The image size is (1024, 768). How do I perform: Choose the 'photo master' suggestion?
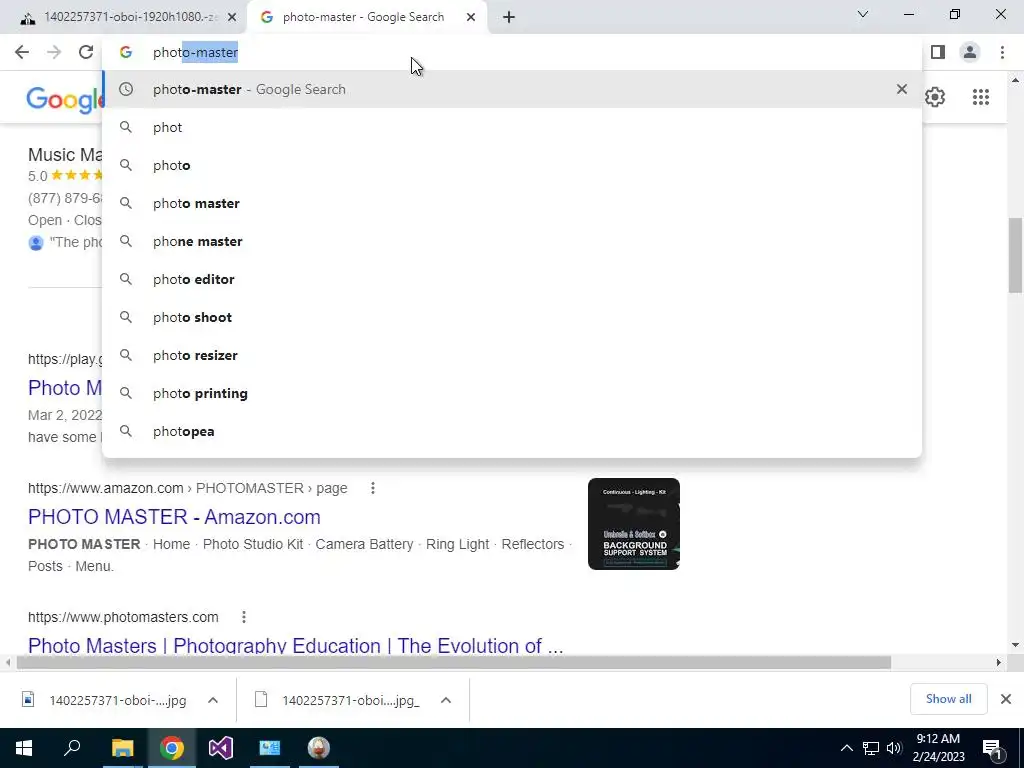(x=512, y=203)
